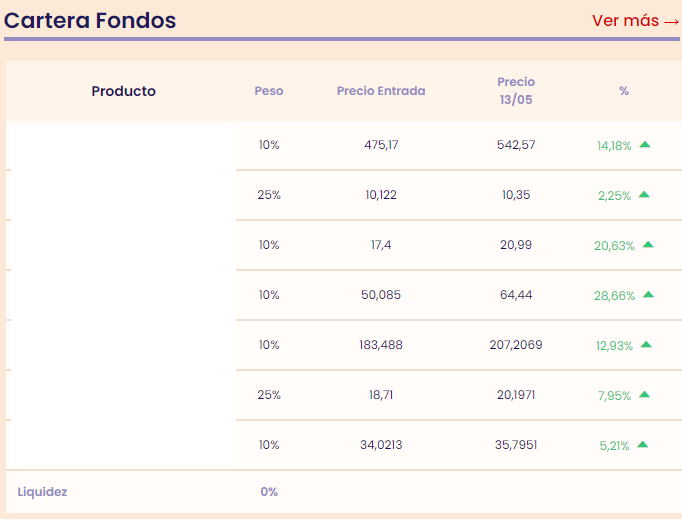Select the % column header
Image resolution: width=682 pixels, height=521 pixels.
tap(624, 91)
